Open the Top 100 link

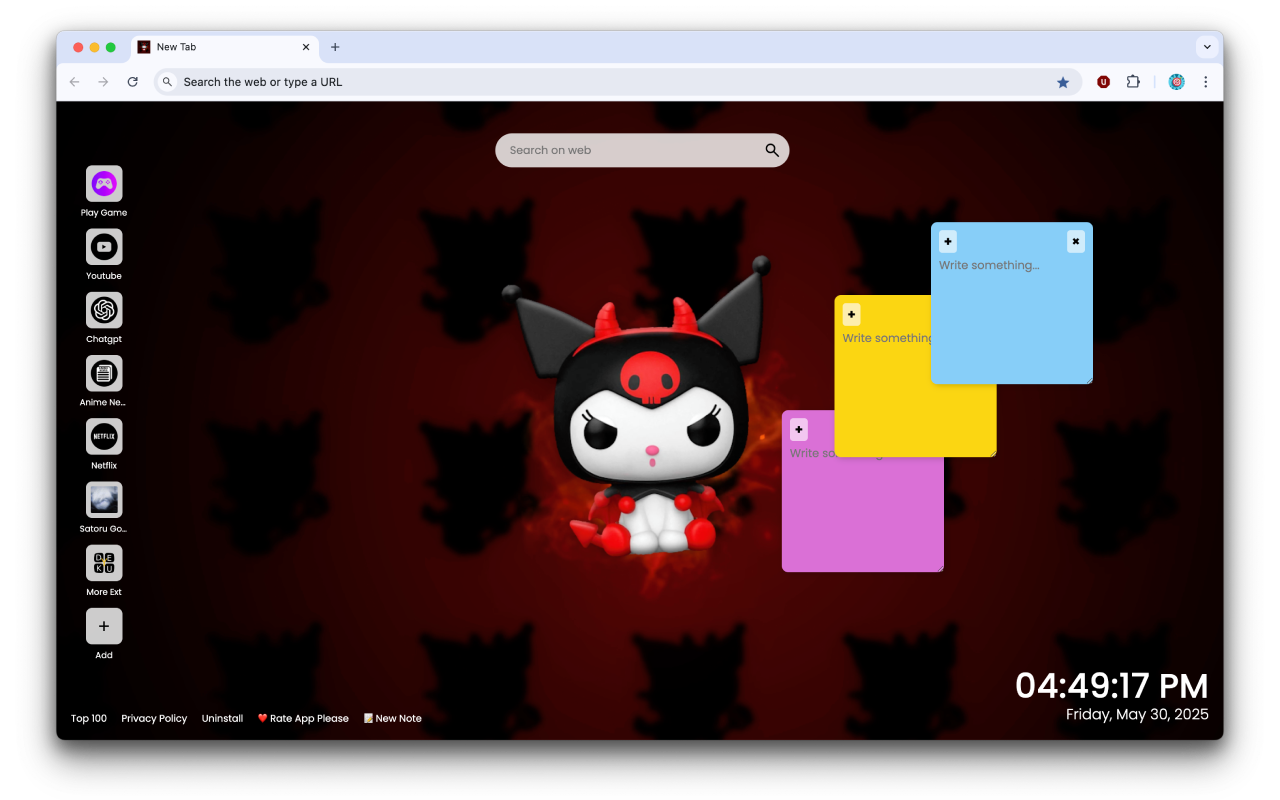[89, 718]
